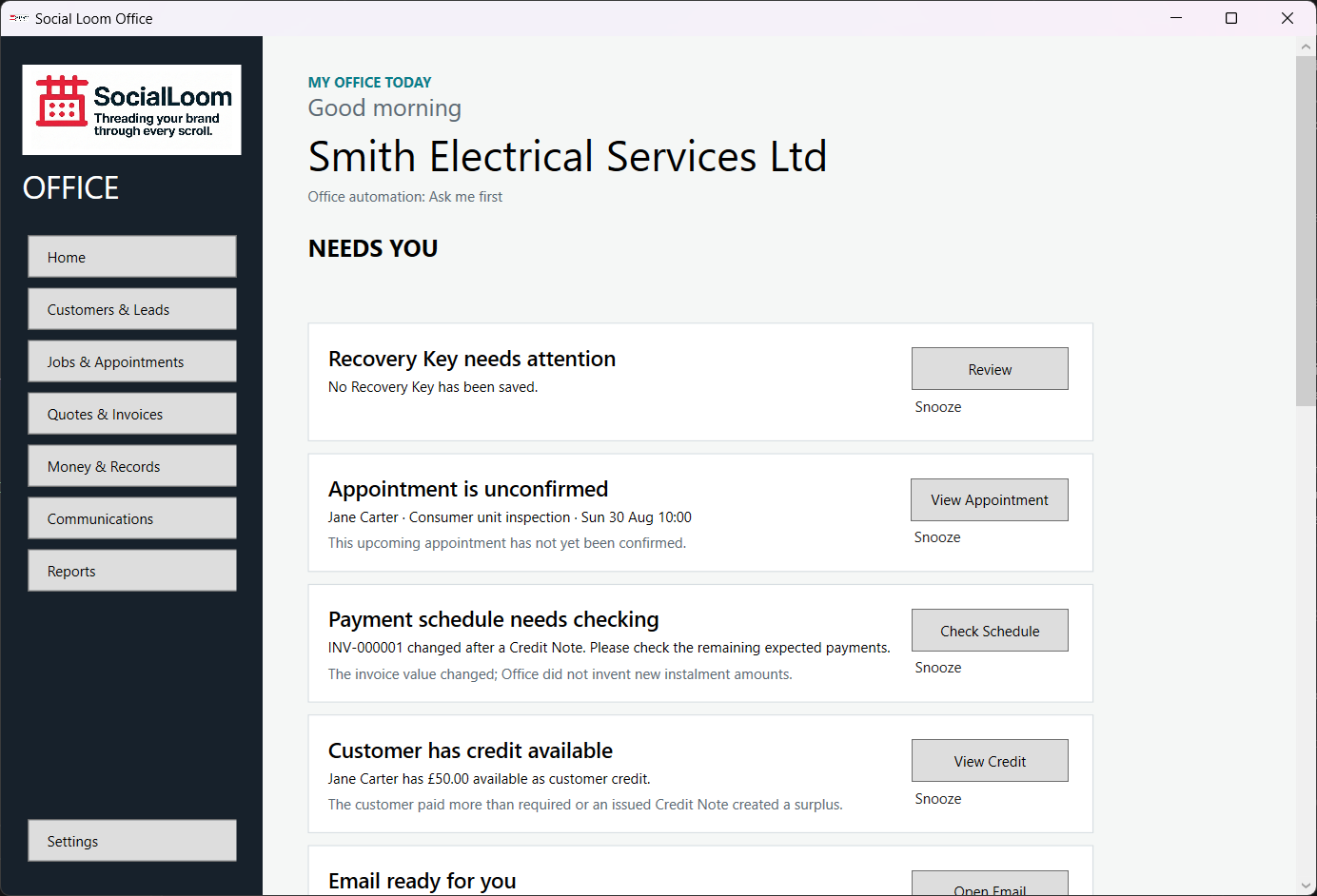Minimize the Social Loom Office window
The width and height of the screenshot is (1317, 896).
(1176, 18)
